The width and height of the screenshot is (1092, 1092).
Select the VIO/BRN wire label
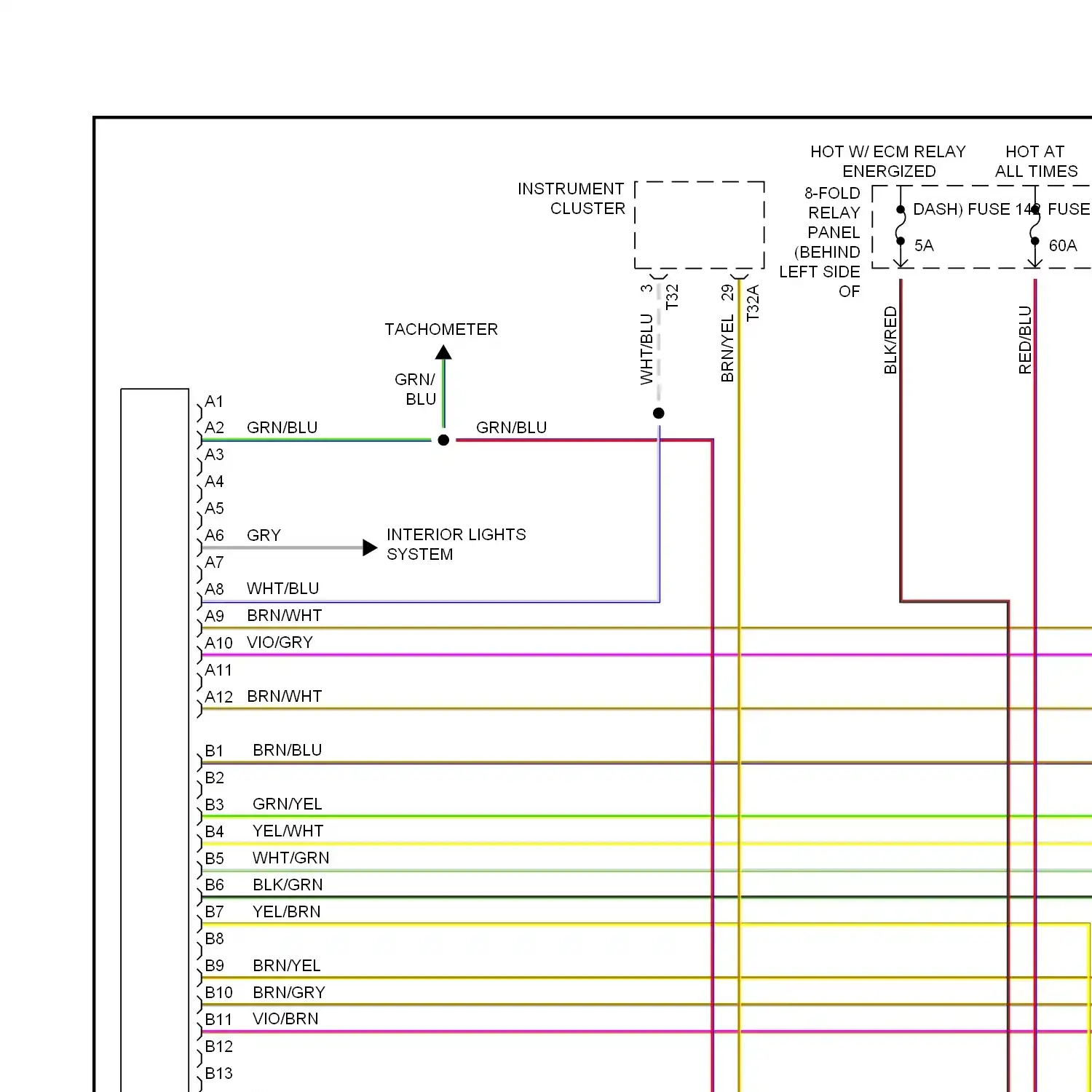pyautogui.click(x=285, y=1019)
